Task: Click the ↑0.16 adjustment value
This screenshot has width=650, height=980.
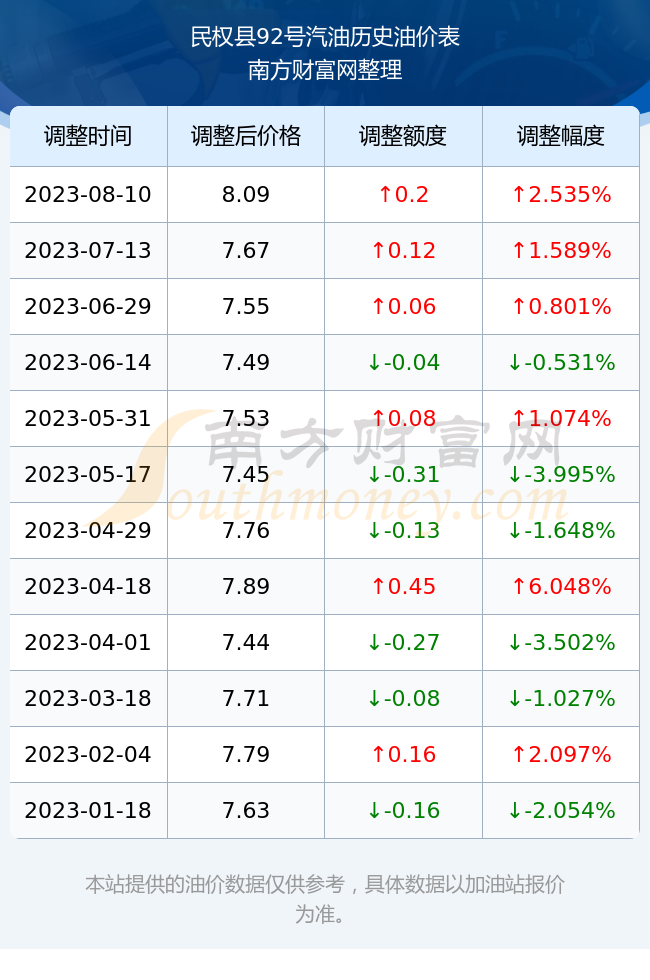Action: (403, 754)
